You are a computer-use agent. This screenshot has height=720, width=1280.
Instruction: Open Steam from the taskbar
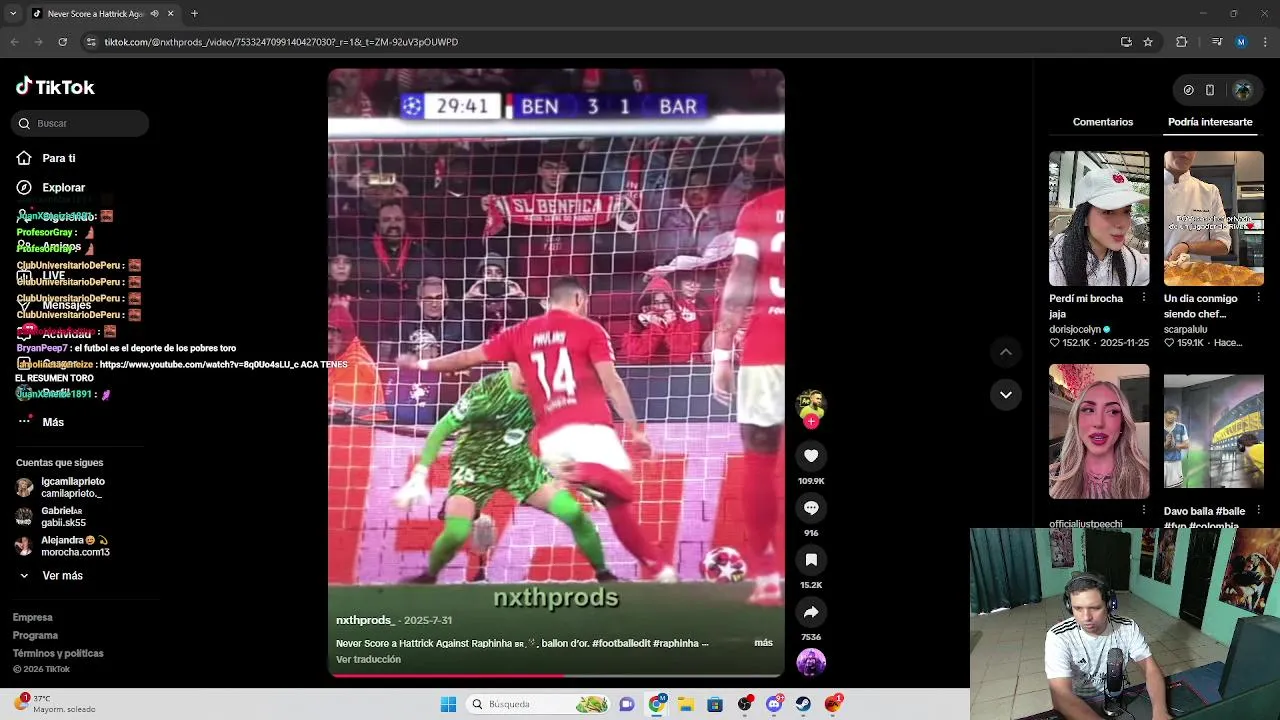coord(803,704)
